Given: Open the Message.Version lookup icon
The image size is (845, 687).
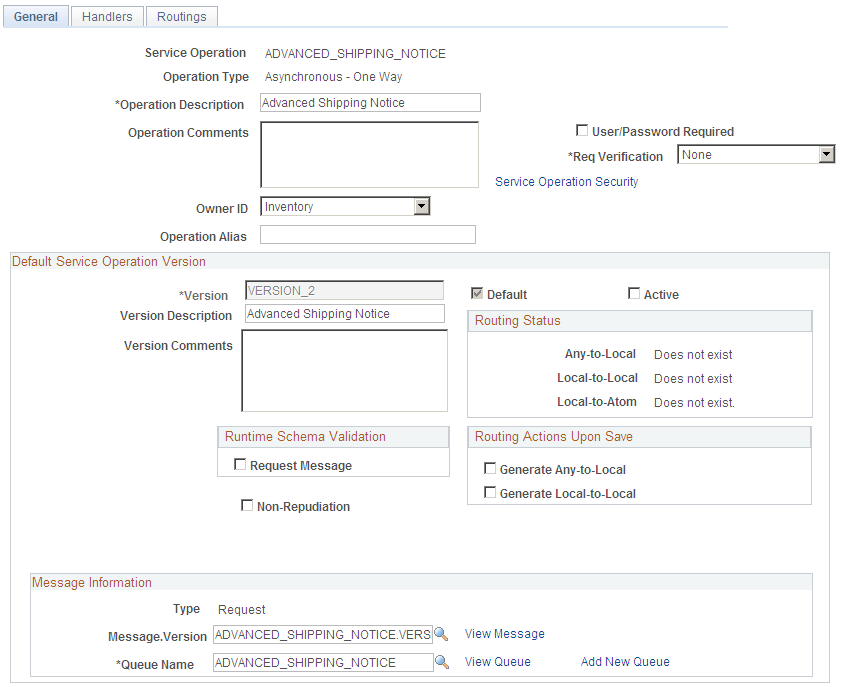Looking at the screenshot, I should tap(442, 633).
